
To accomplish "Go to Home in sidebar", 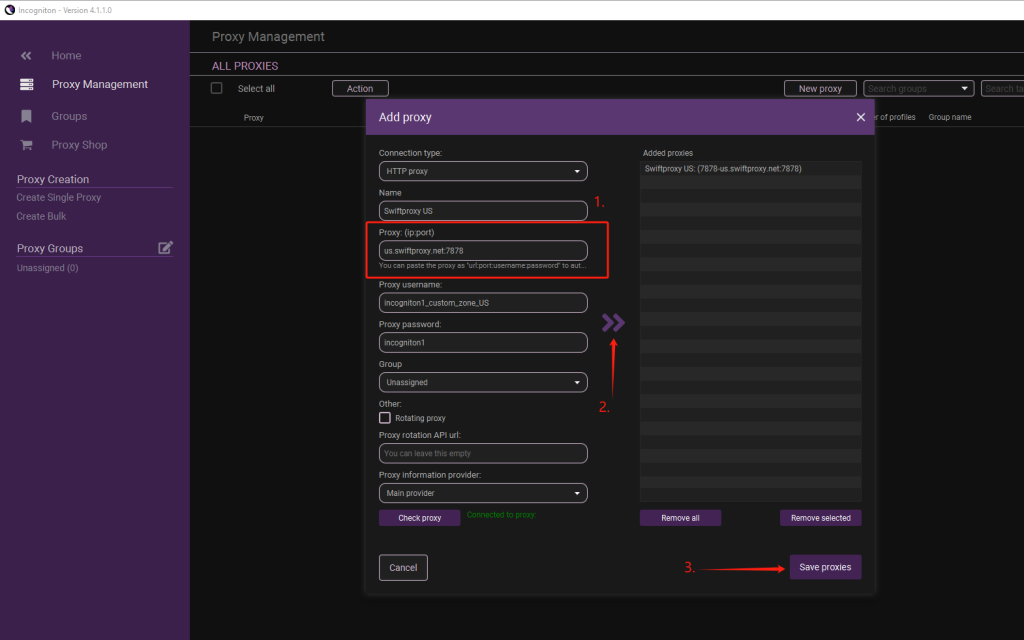I will 67,56.
